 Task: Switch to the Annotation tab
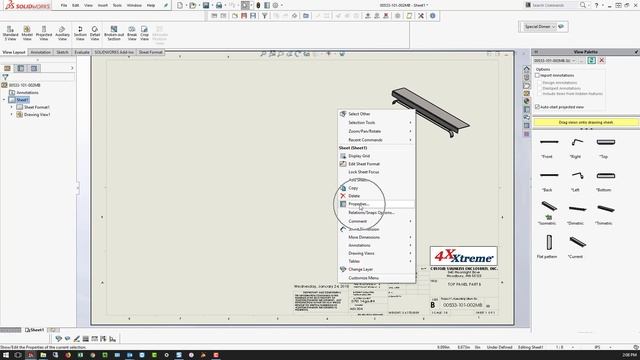(x=40, y=52)
